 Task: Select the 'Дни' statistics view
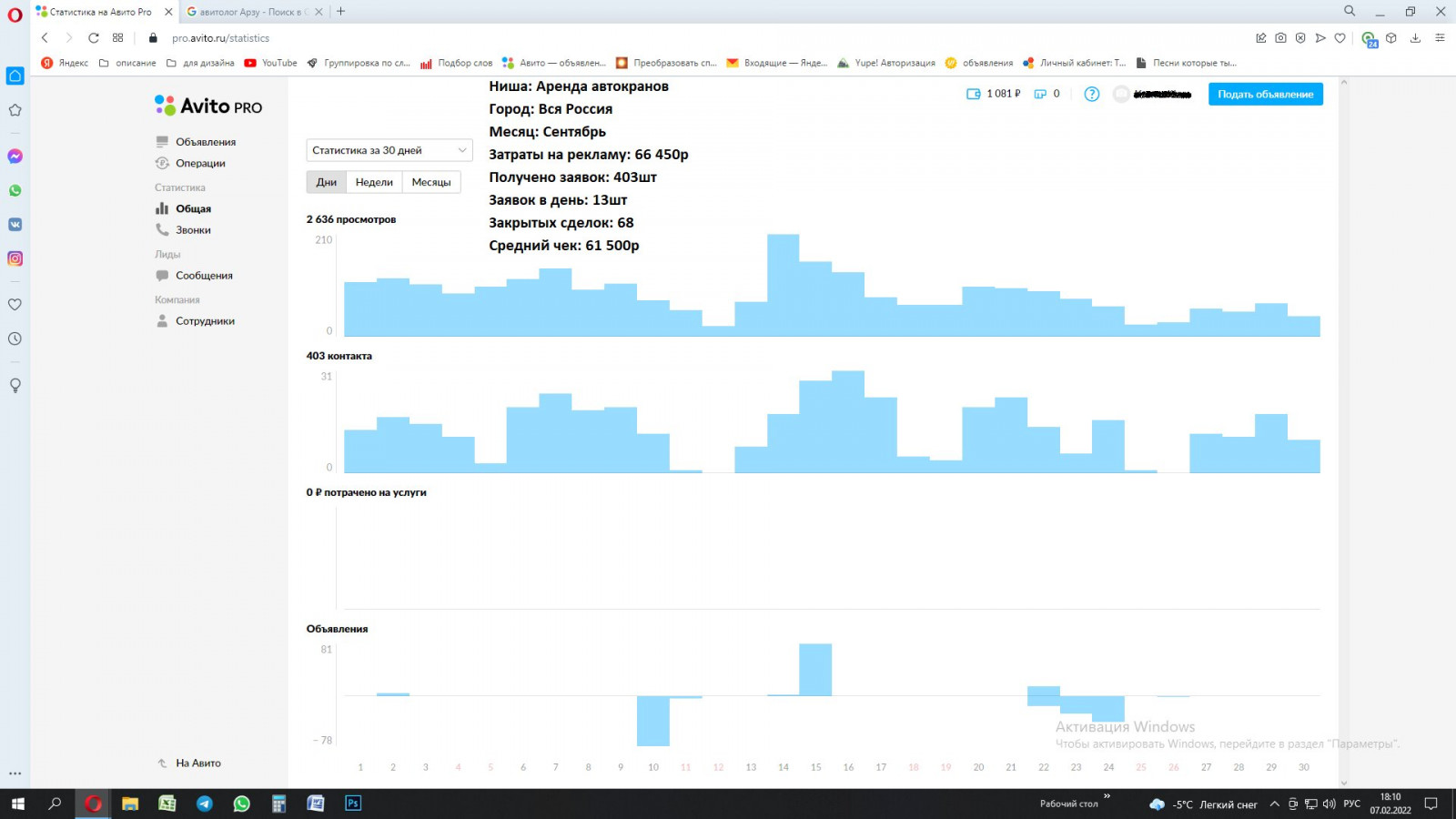click(327, 182)
